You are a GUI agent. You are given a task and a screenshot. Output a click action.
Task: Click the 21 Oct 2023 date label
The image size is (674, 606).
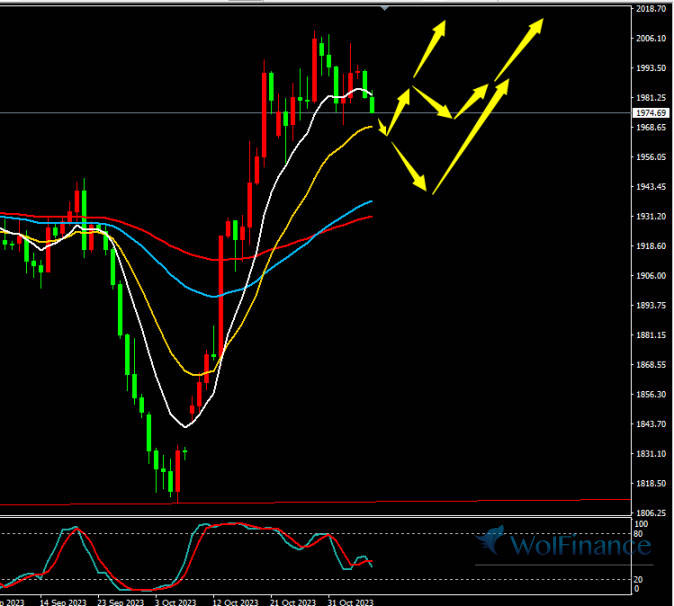click(x=293, y=602)
